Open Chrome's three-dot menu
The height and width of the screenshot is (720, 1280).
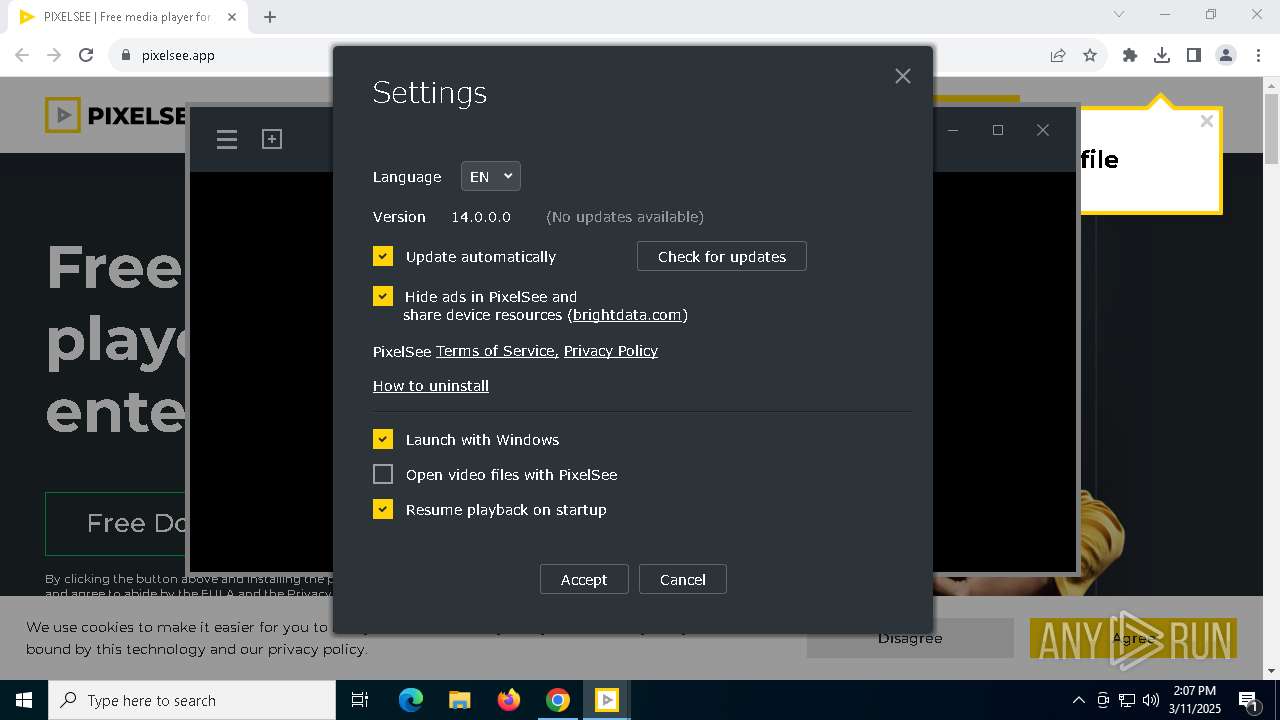click(x=1258, y=55)
